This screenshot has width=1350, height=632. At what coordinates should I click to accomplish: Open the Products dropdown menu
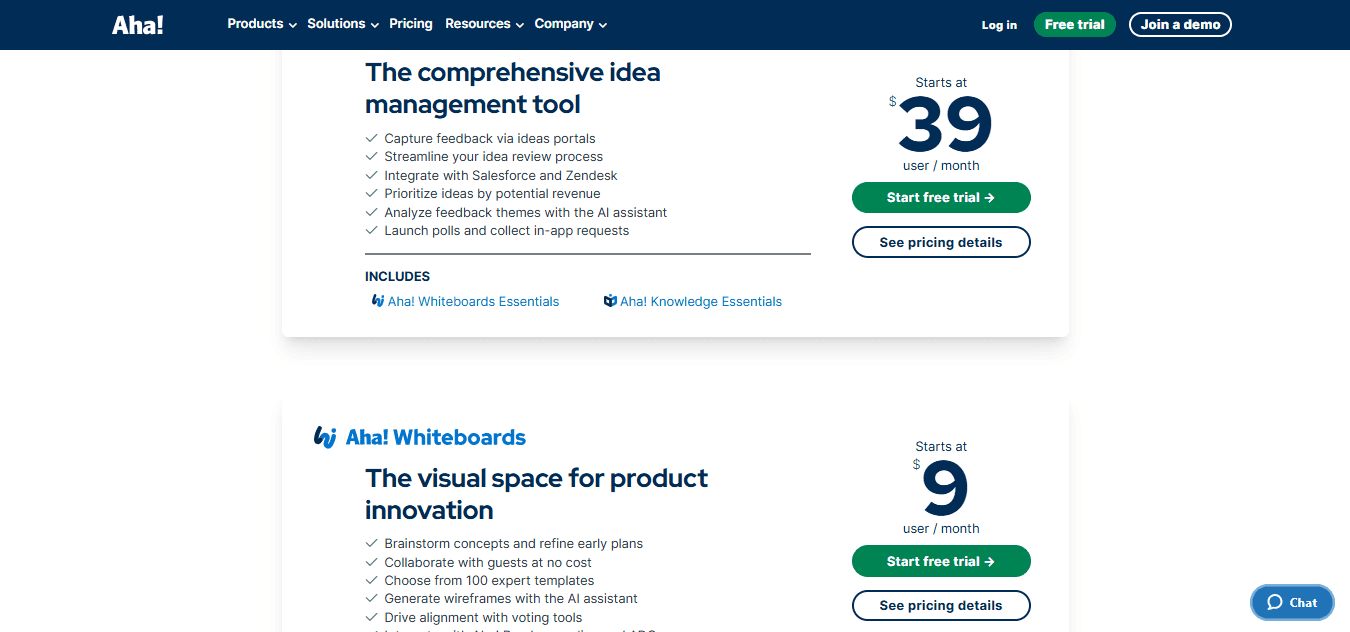tap(262, 24)
